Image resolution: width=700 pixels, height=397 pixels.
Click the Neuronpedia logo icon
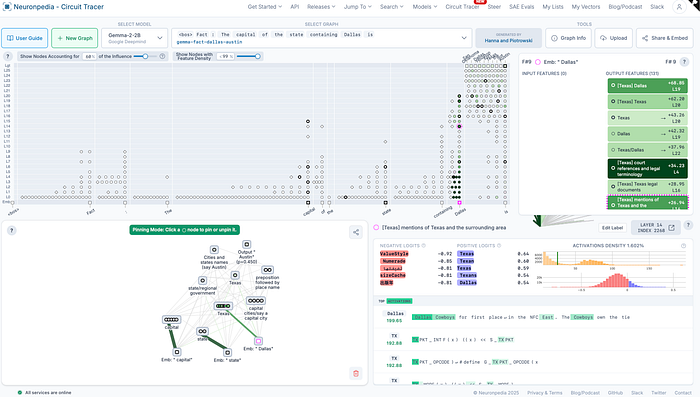coord(7,7)
